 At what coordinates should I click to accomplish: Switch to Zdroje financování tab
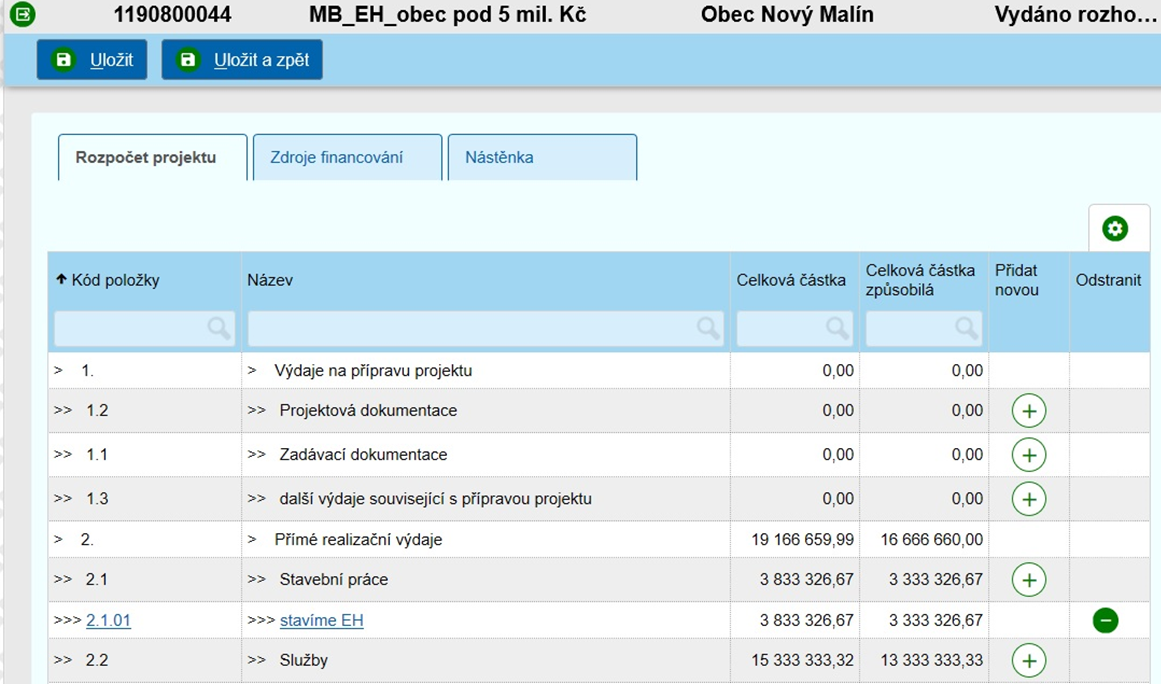(347, 157)
